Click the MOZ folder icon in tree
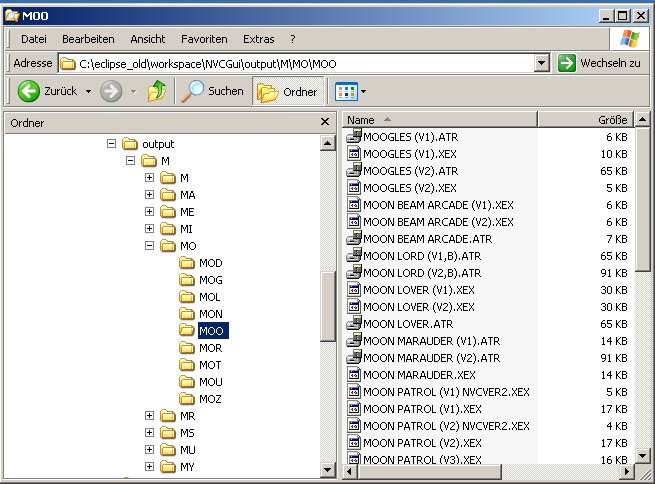Viewport: 655px width, 484px height. [x=187, y=399]
